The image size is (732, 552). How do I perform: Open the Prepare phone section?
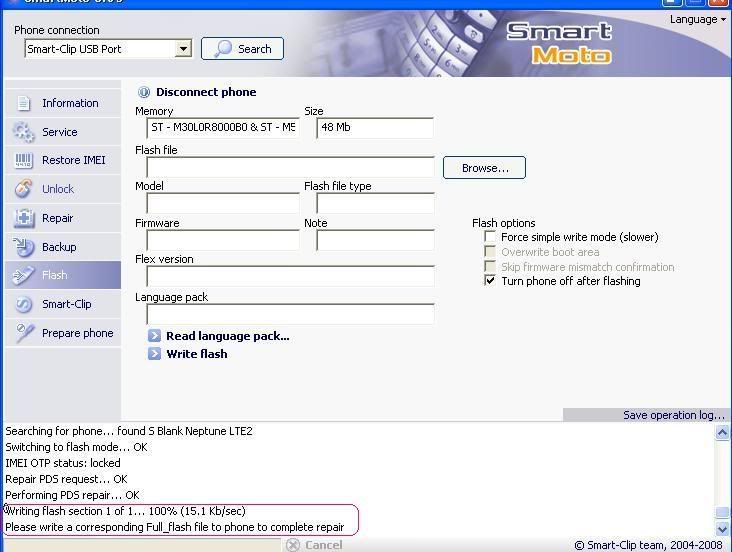pos(63,333)
